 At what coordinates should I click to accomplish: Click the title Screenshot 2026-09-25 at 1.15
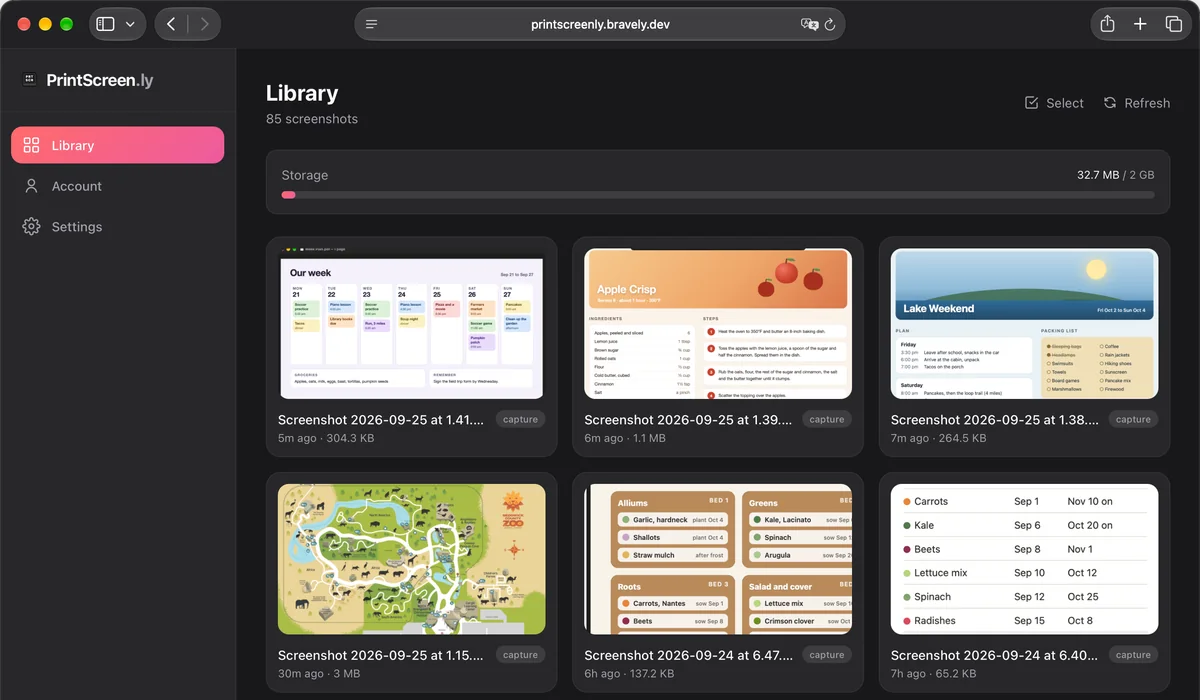(x=381, y=655)
